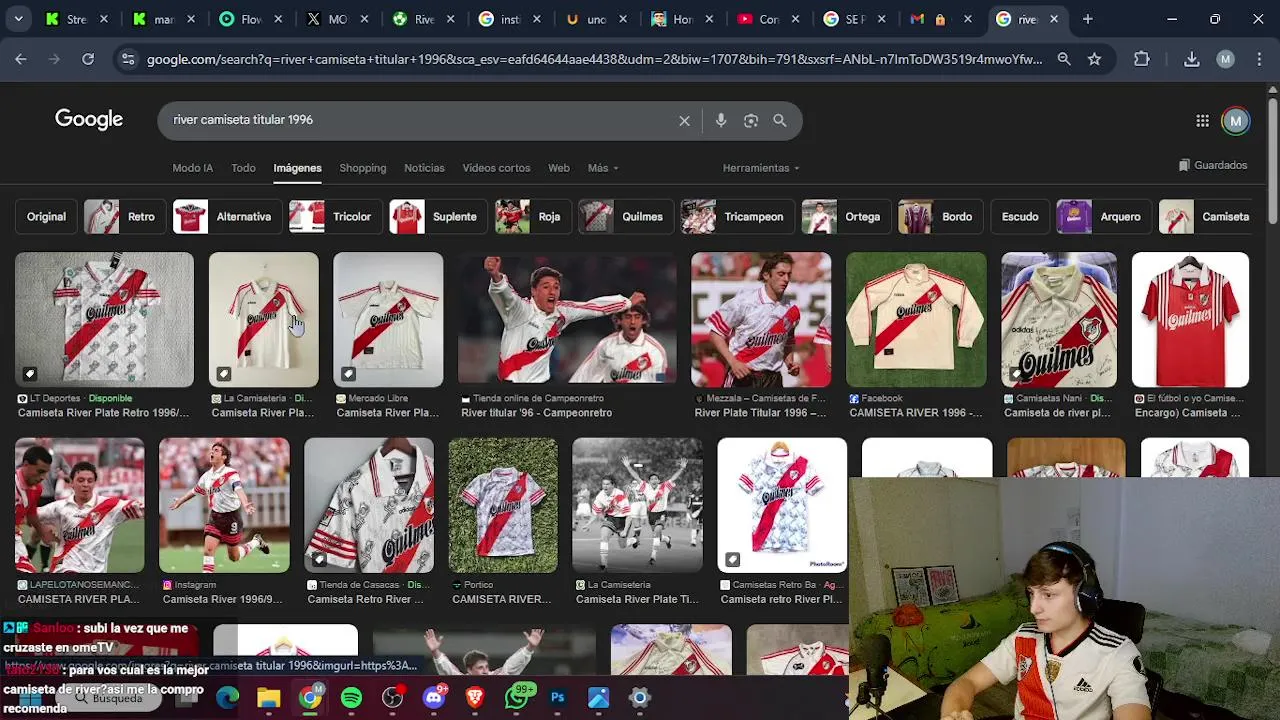Select the Imágenes tab
Viewport: 1280px width, 720px height.
297,168
